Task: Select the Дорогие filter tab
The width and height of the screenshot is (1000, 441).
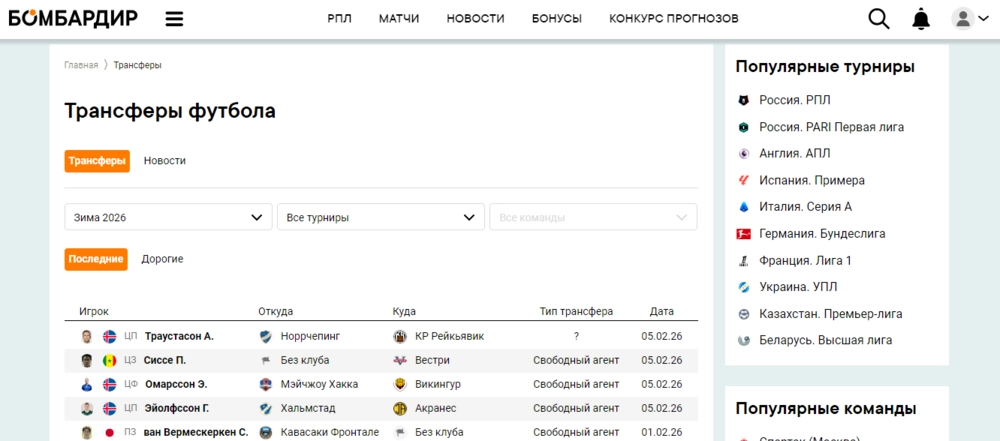Action: click(x=162, y=259)
